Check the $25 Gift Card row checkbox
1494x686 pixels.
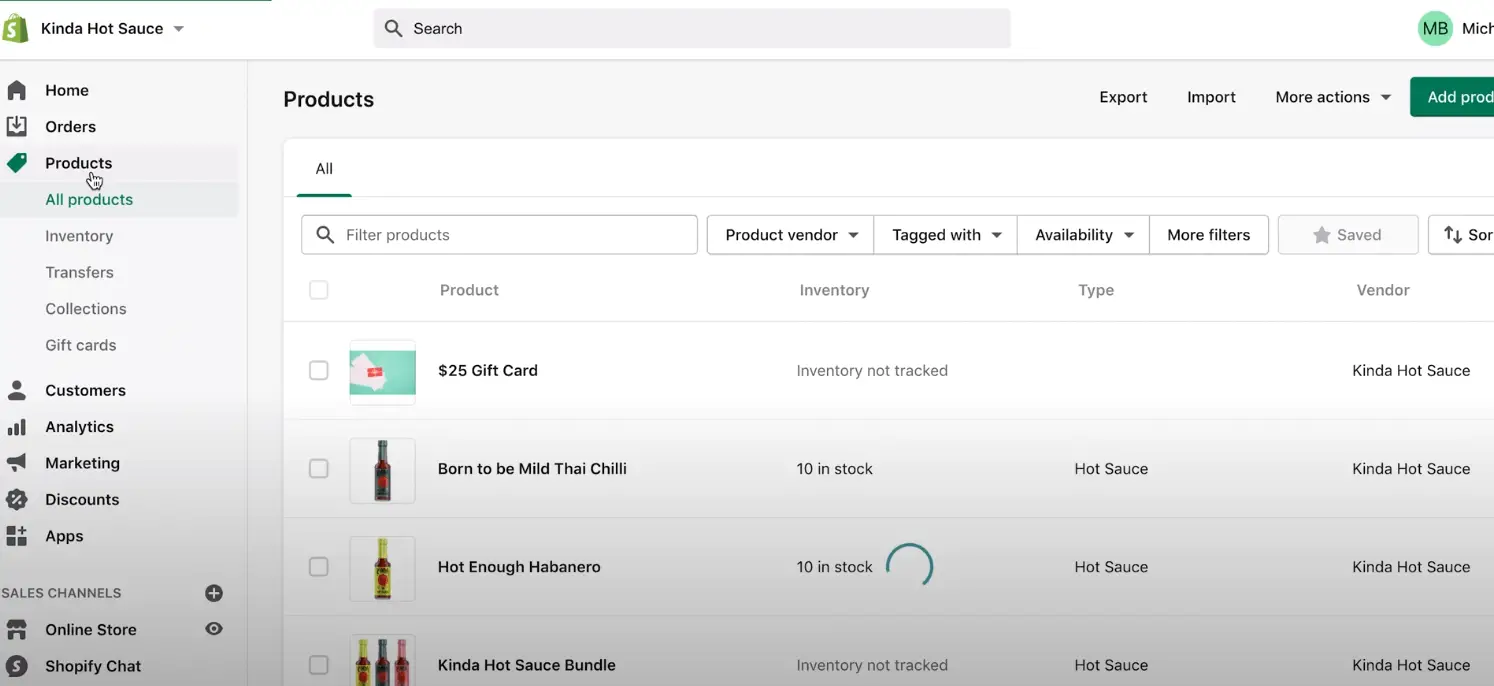(x=319, y=371)
